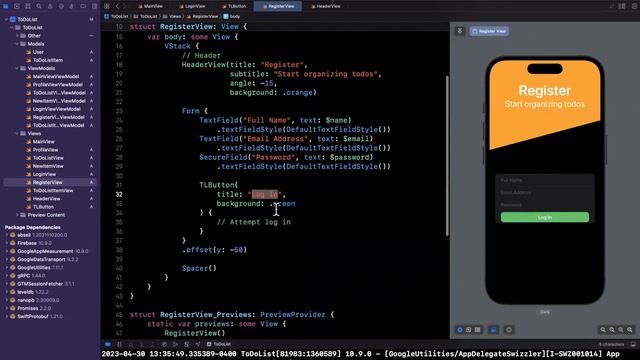Open User file in Models
Image resolution: width=640 pixels, height=360 pixels.
pyautogui.click(x=38, y=52)
